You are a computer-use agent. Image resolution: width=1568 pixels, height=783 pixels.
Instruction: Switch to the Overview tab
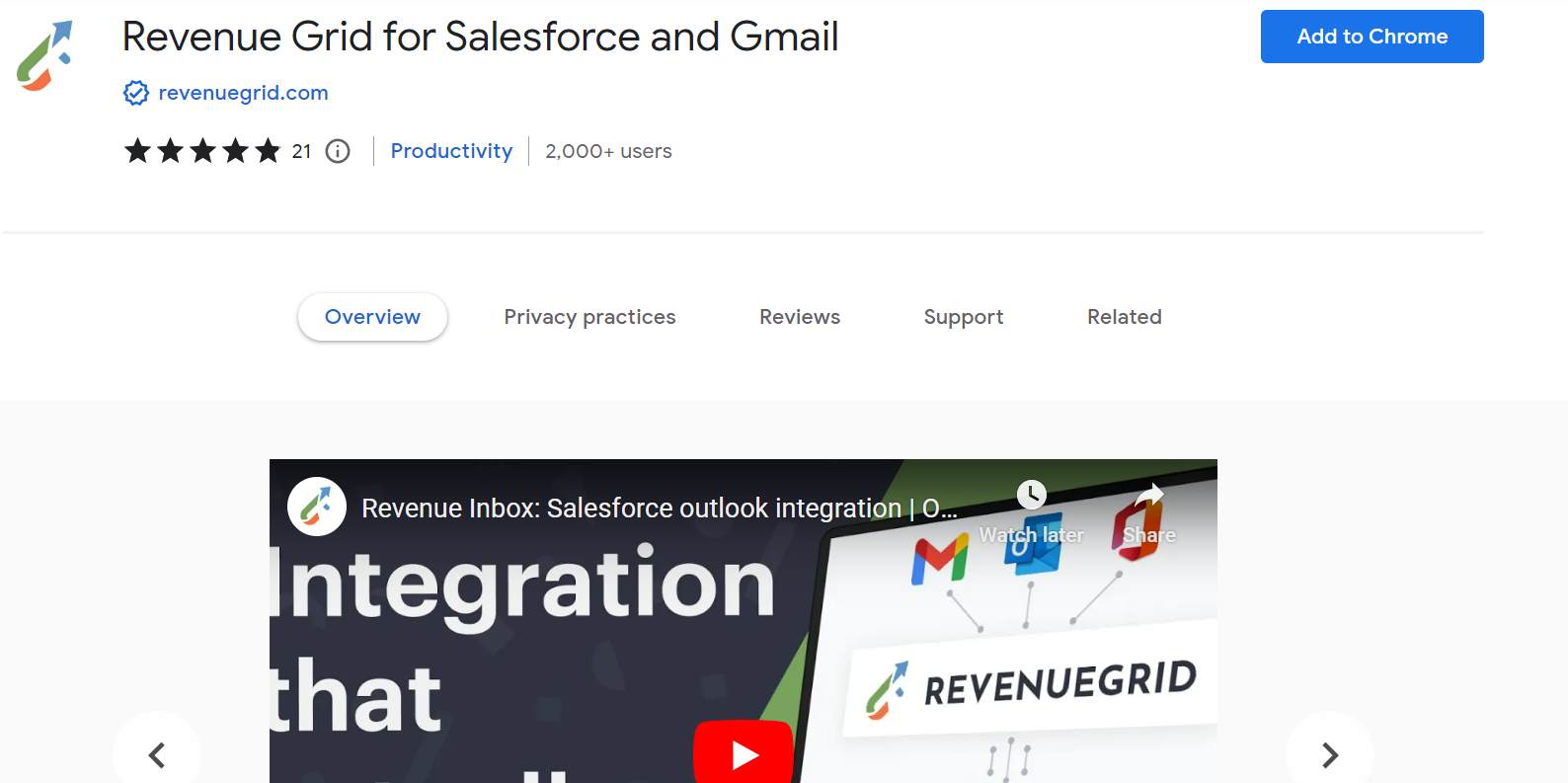point(372,317)
